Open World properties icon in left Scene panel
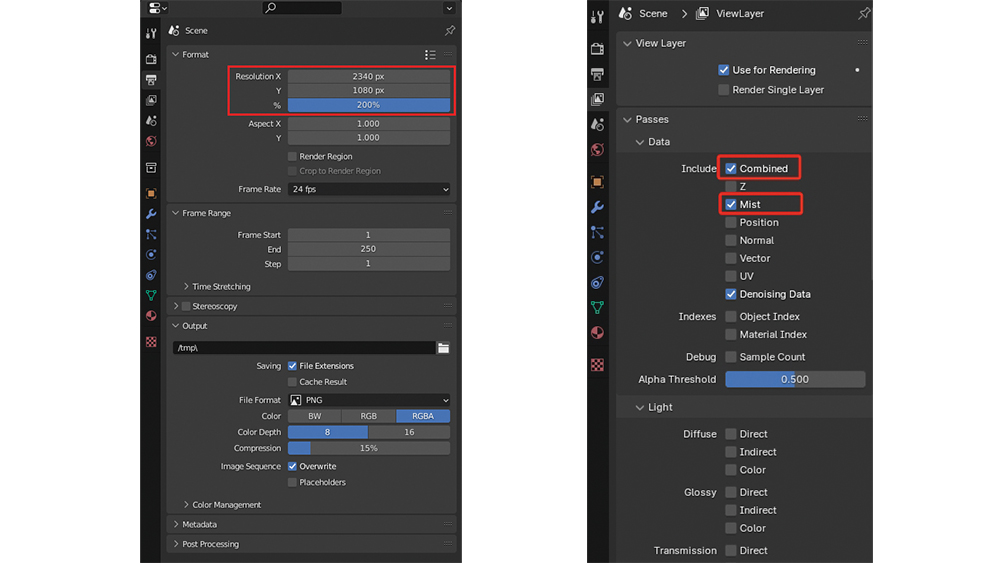This screenshot has width=1000, height=563. (151, 142)
